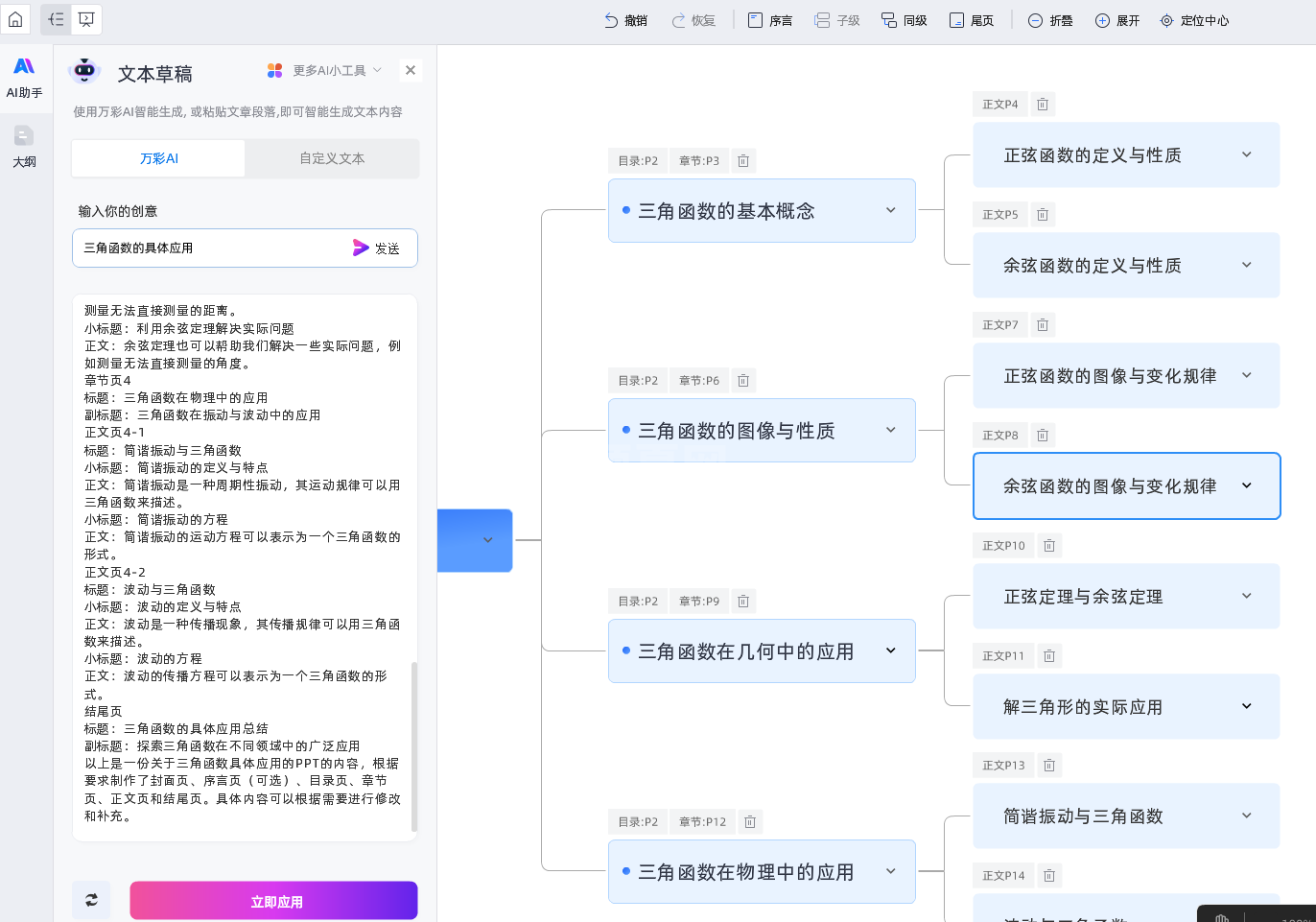1316x922 pixels.
Task: Select the 解三角形的实际应用 node
Action: click(x=1126, y=706)
